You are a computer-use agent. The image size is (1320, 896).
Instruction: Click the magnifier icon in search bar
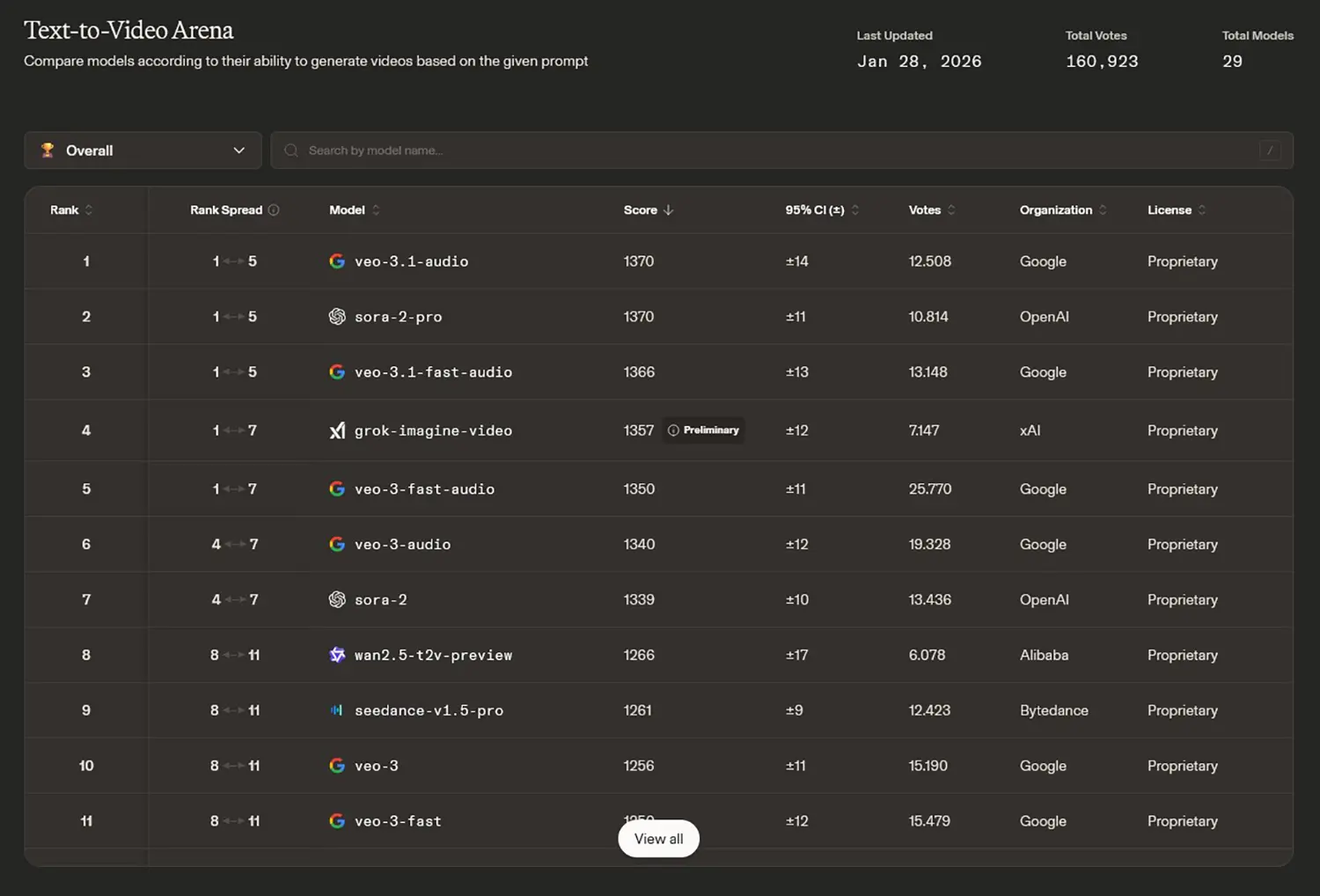[x=291, y=151]
